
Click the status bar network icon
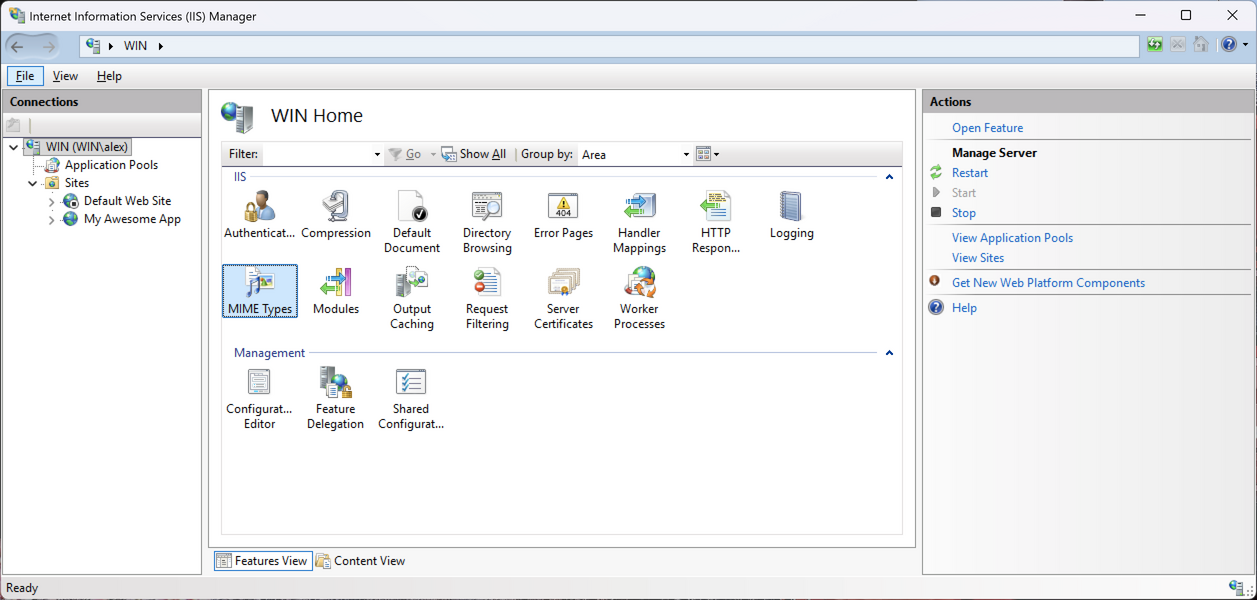click(x=1237, y=587)
